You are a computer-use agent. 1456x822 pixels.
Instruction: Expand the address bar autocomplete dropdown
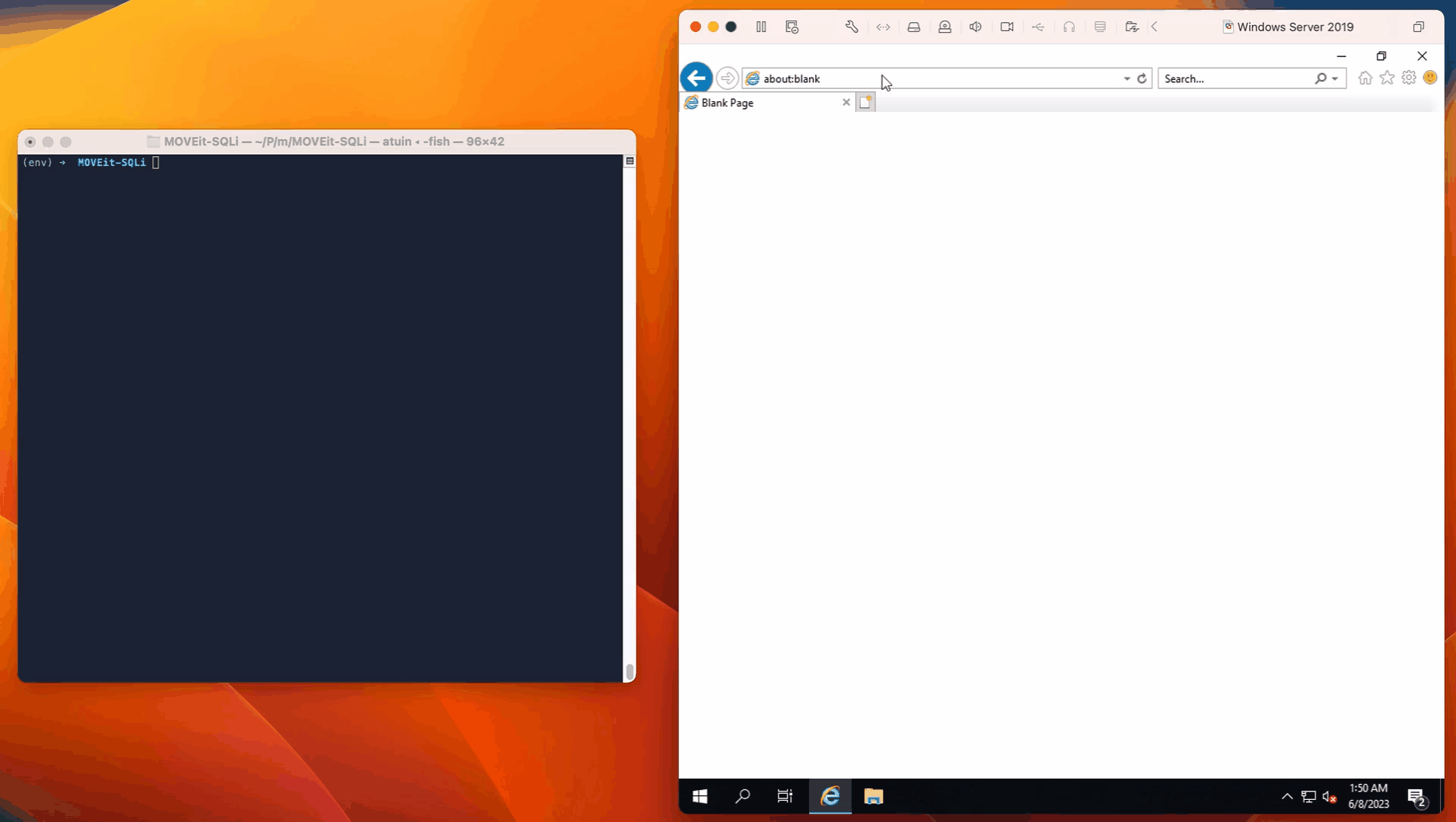[1126, 78]
